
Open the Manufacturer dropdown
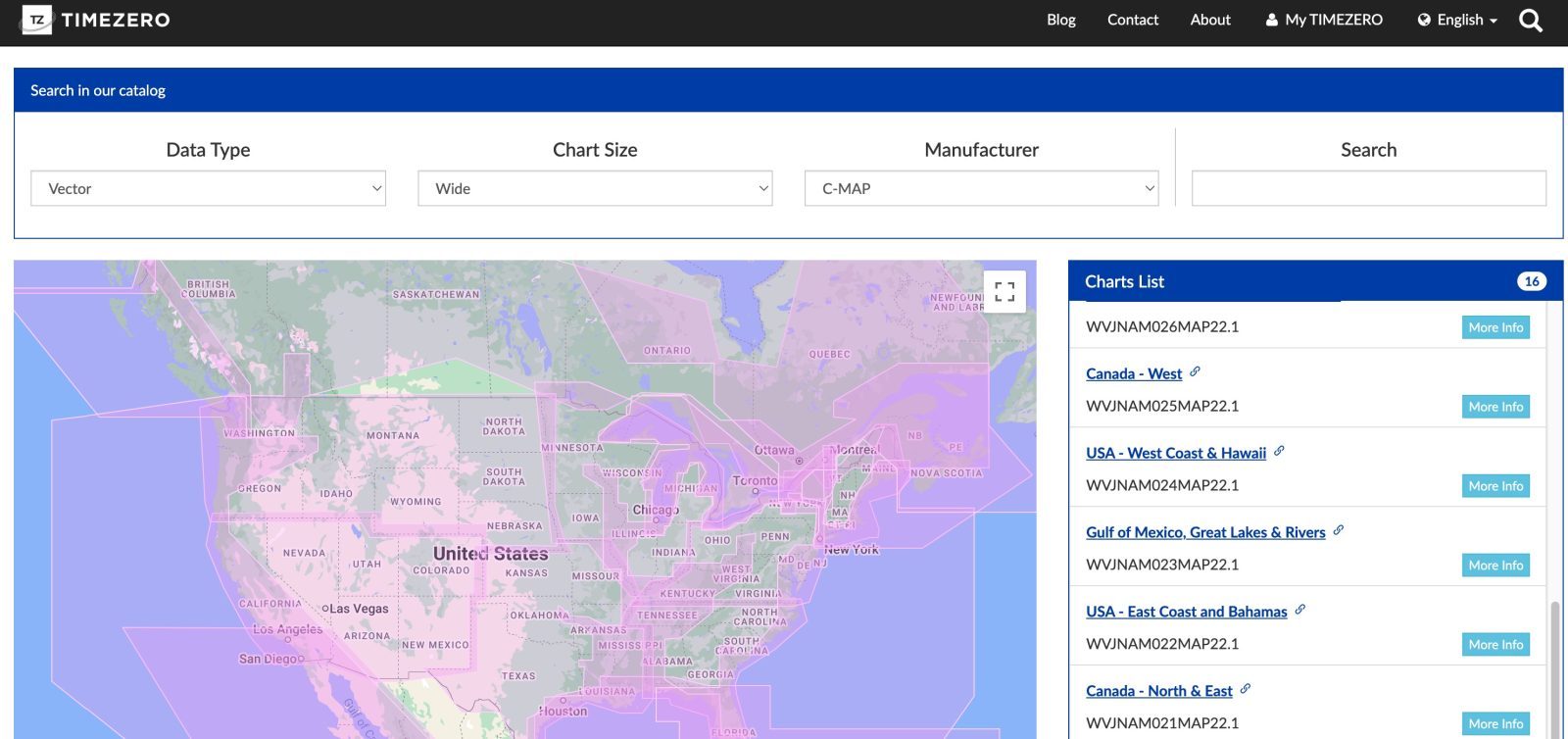coord(981,188)
